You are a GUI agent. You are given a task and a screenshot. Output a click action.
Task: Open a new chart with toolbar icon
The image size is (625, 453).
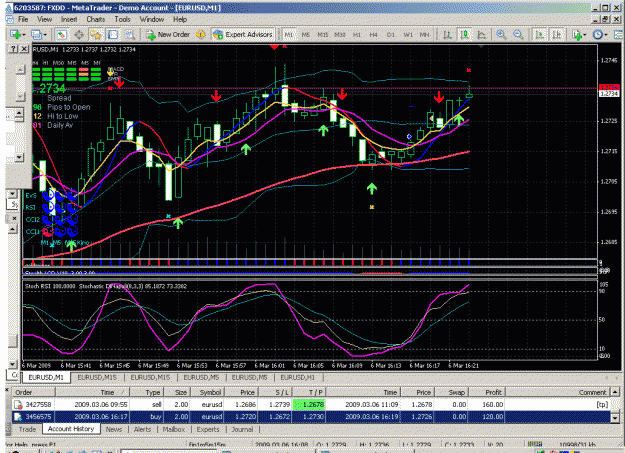(16, 35)
